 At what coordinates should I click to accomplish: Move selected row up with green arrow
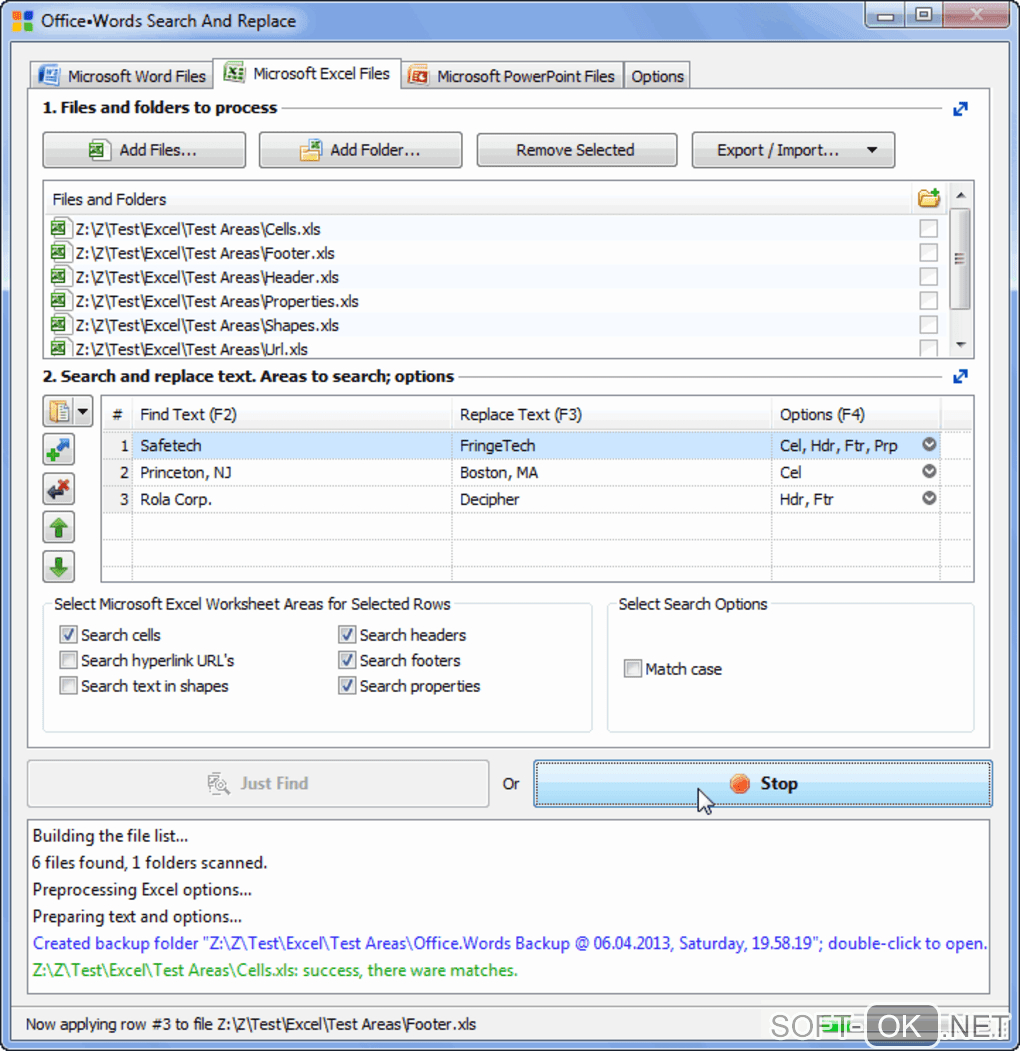[59, 528]
